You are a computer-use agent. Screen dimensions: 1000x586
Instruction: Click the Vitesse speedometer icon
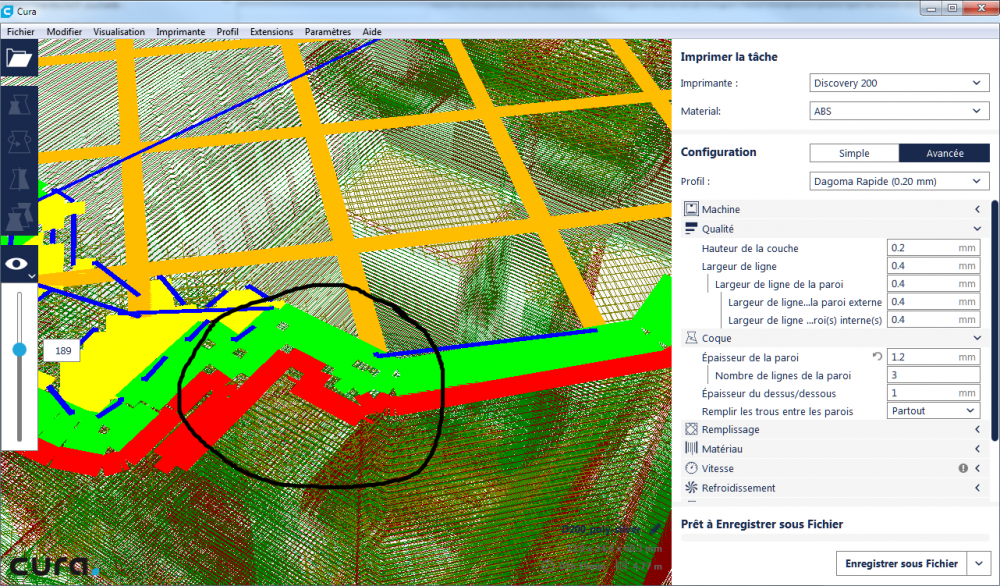[x=691, y=468]
